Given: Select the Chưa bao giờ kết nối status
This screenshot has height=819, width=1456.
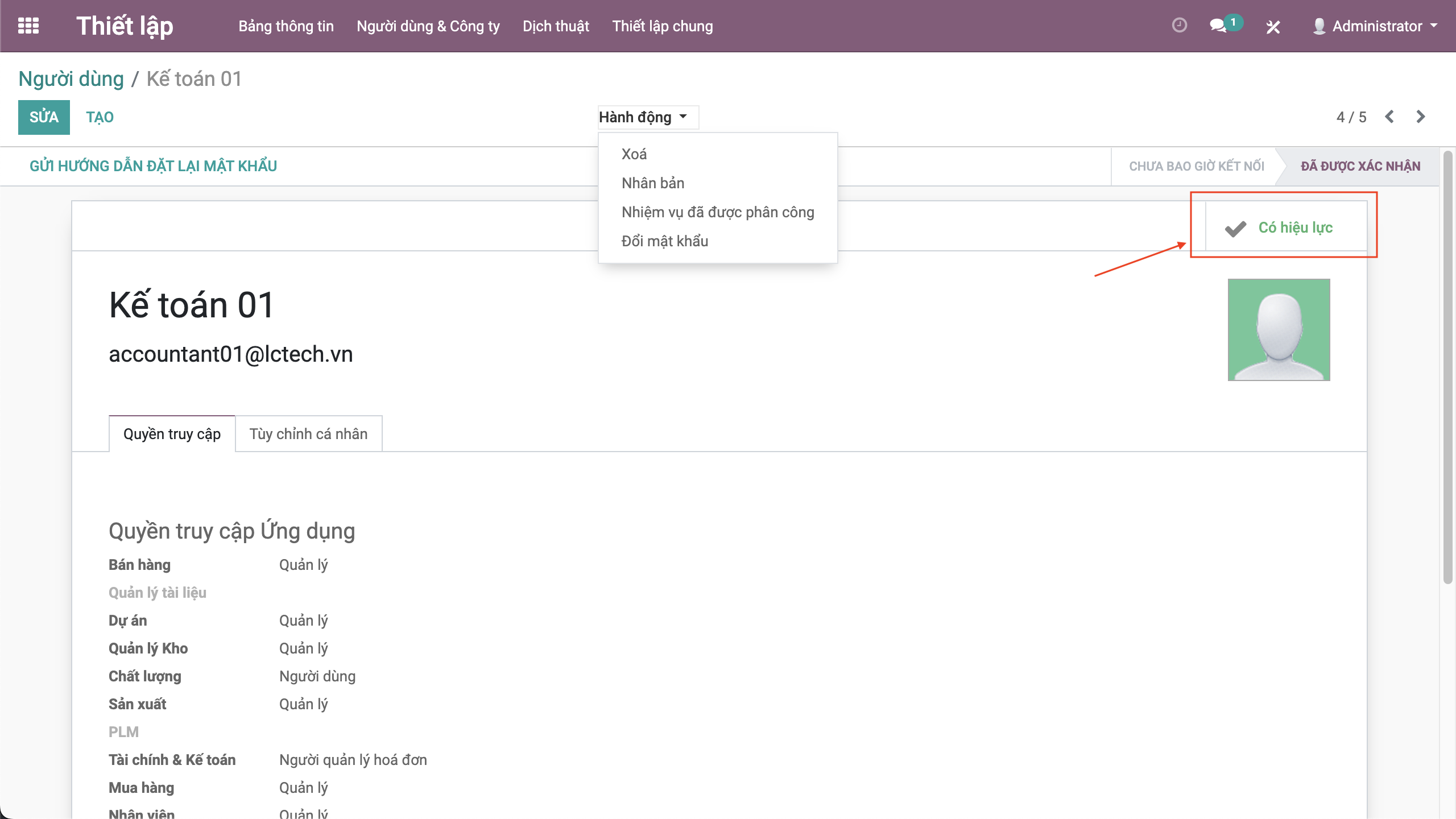Looking at the screenshot, I should pos(1196,166).
